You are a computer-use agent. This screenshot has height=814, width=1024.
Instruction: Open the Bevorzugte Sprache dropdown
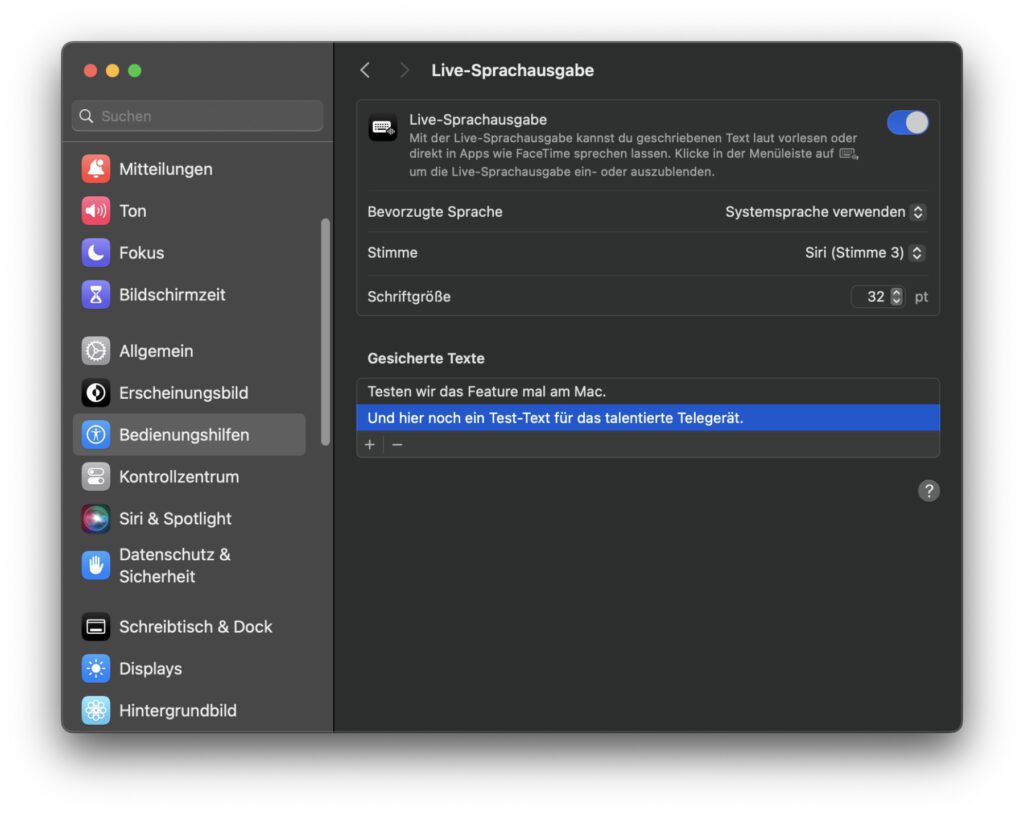(825, 212)
